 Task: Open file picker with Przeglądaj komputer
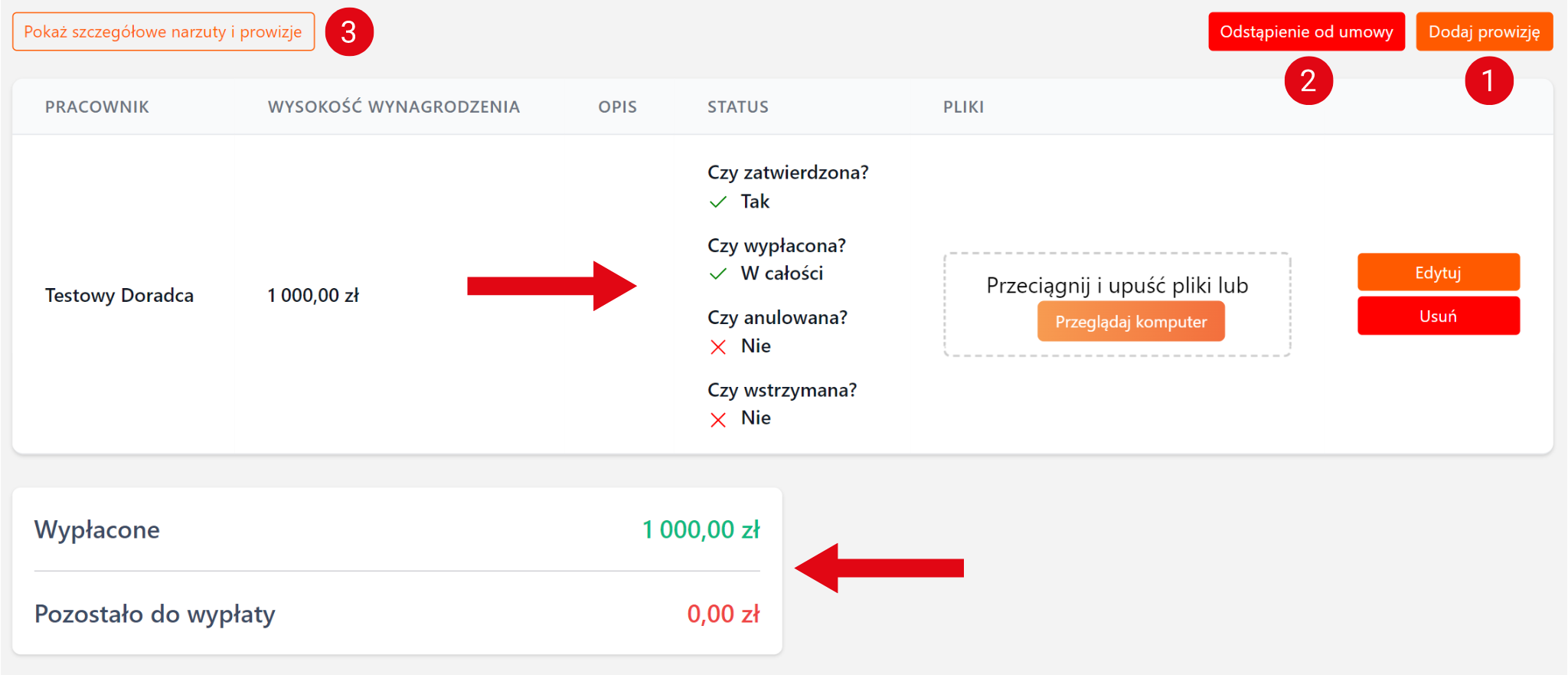pyautogui.click(x=1130, y=322)
